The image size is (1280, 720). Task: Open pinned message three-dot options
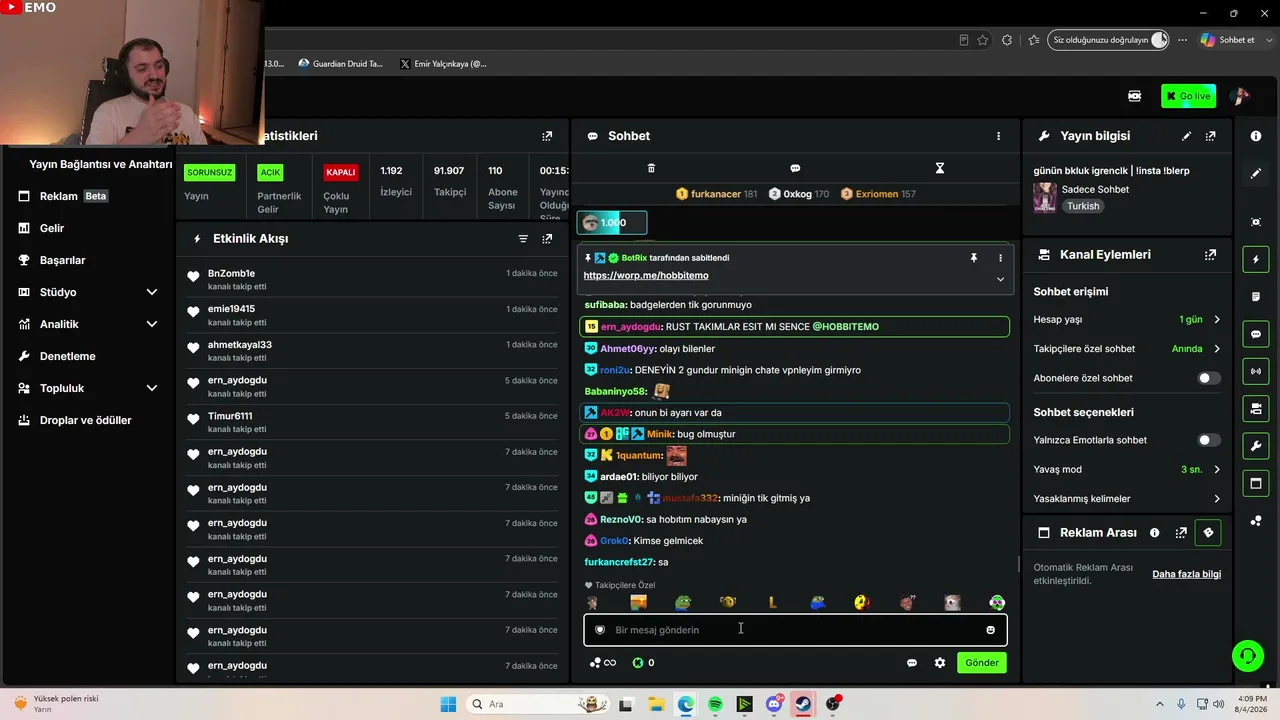pyautogui.click(x=1000, y=258)
